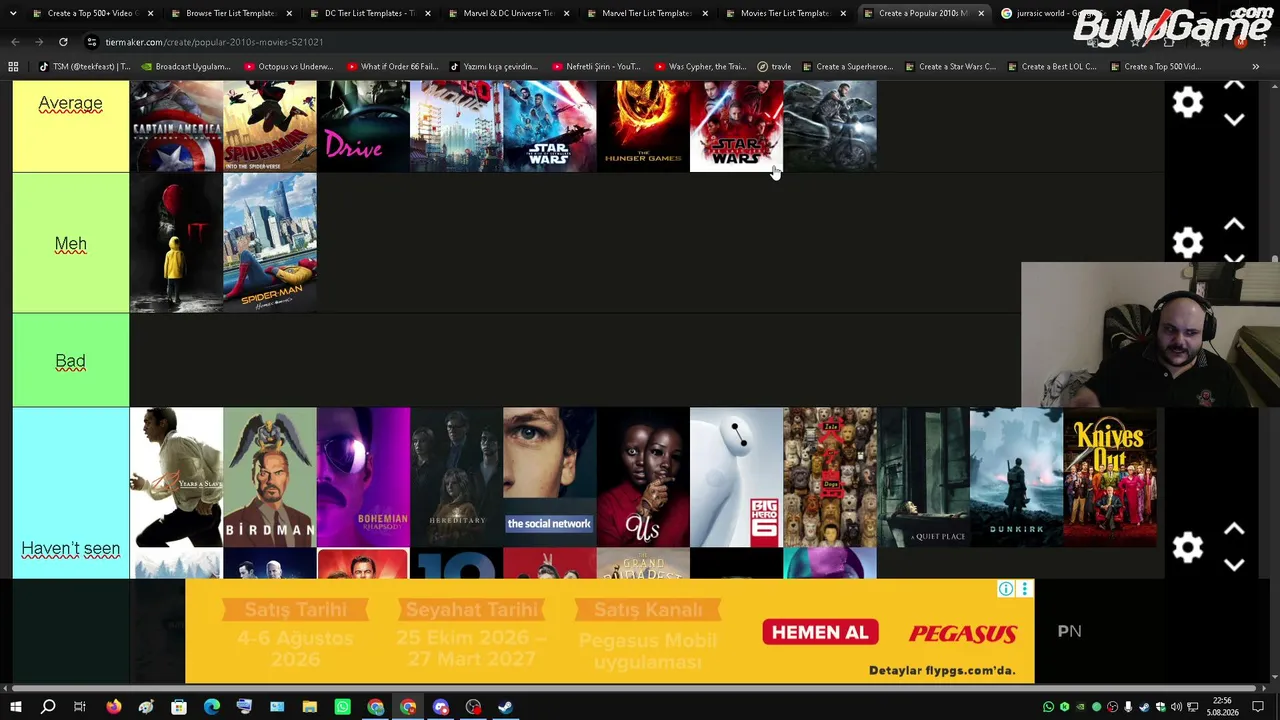
Task: Open the Apps grid in the bookmarks bar
Action: 13,67
